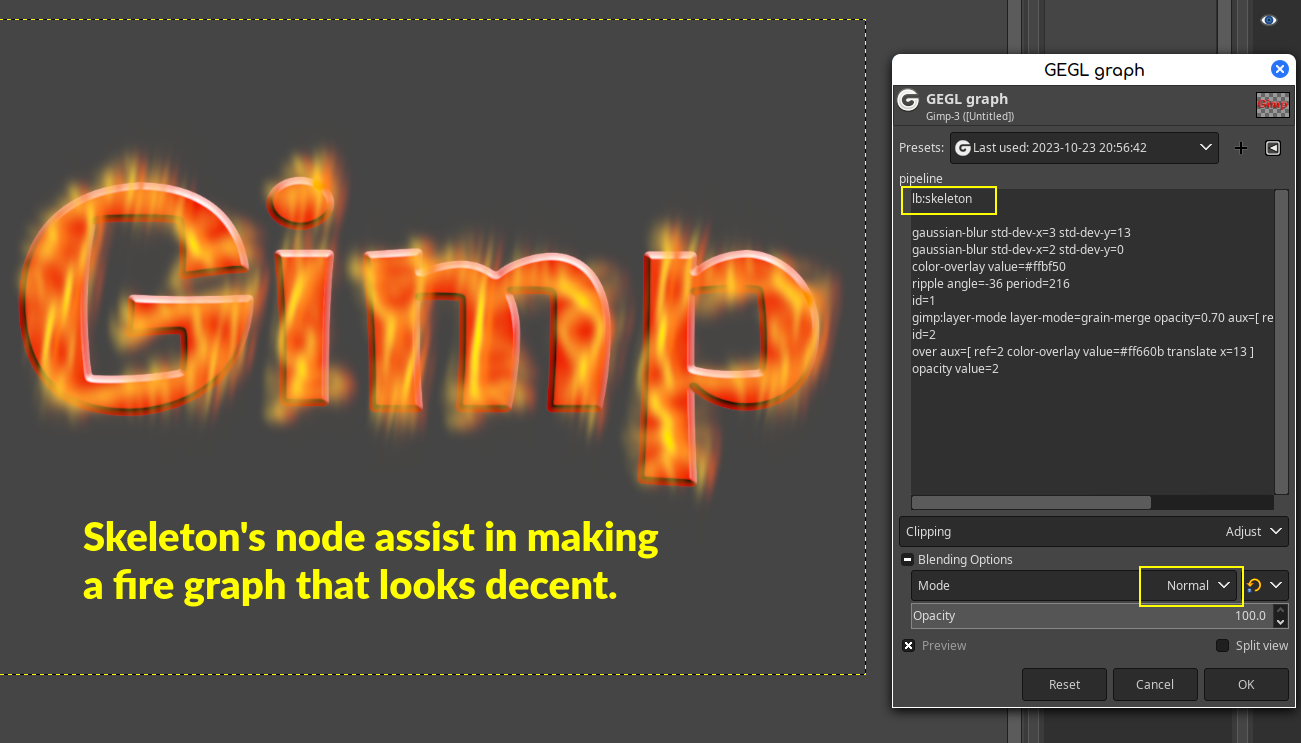Decrease Opacity with the down arrow
Viewport: 1301px width, 743px height.
[1280, 622]
